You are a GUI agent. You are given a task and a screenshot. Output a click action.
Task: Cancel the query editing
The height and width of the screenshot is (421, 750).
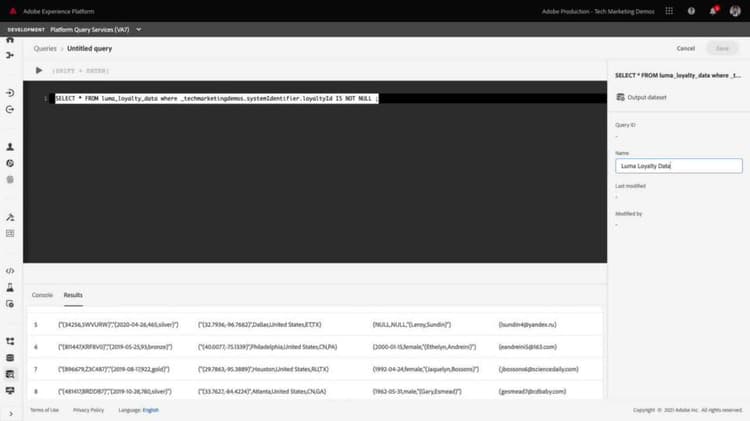click(685, 48)
